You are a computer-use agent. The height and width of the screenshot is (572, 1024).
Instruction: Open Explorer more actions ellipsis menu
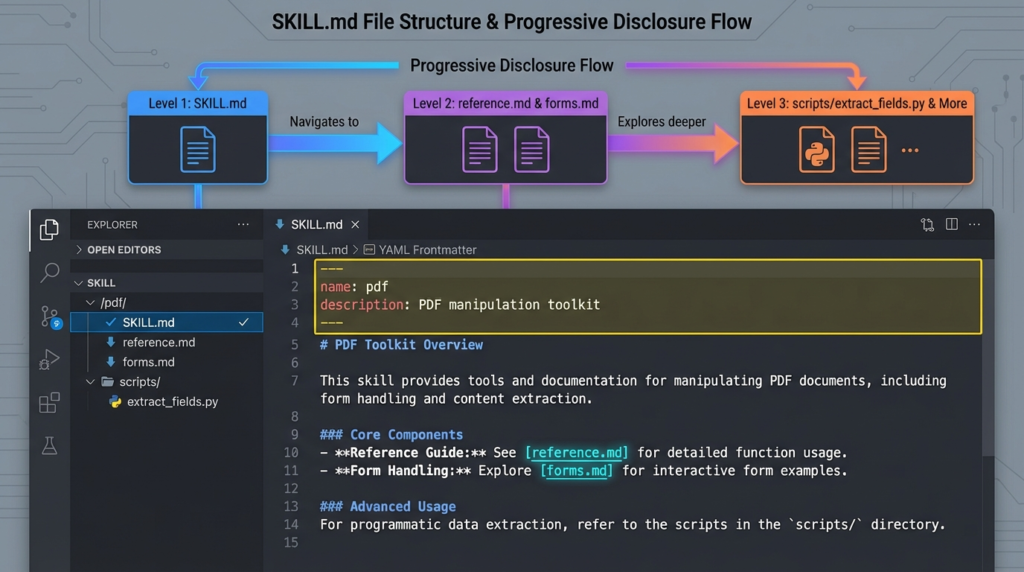pos(243,225)
